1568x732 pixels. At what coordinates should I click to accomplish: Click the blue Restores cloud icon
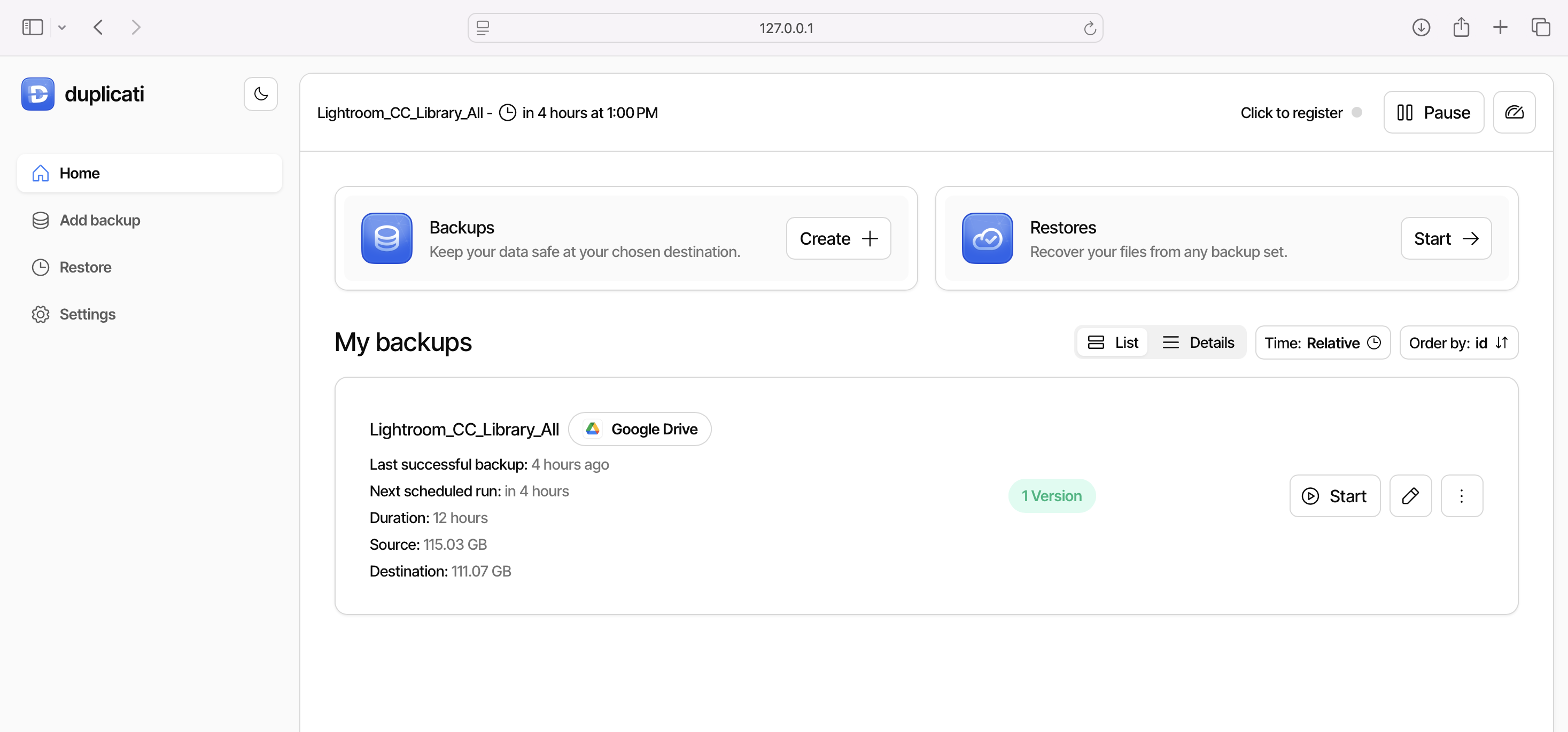click(987, 238)
